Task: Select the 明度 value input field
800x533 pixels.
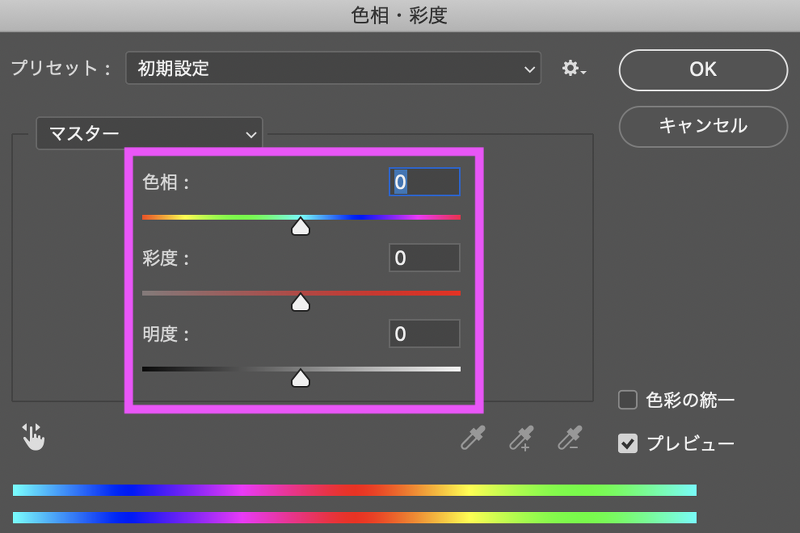Action: pos(425,334)
